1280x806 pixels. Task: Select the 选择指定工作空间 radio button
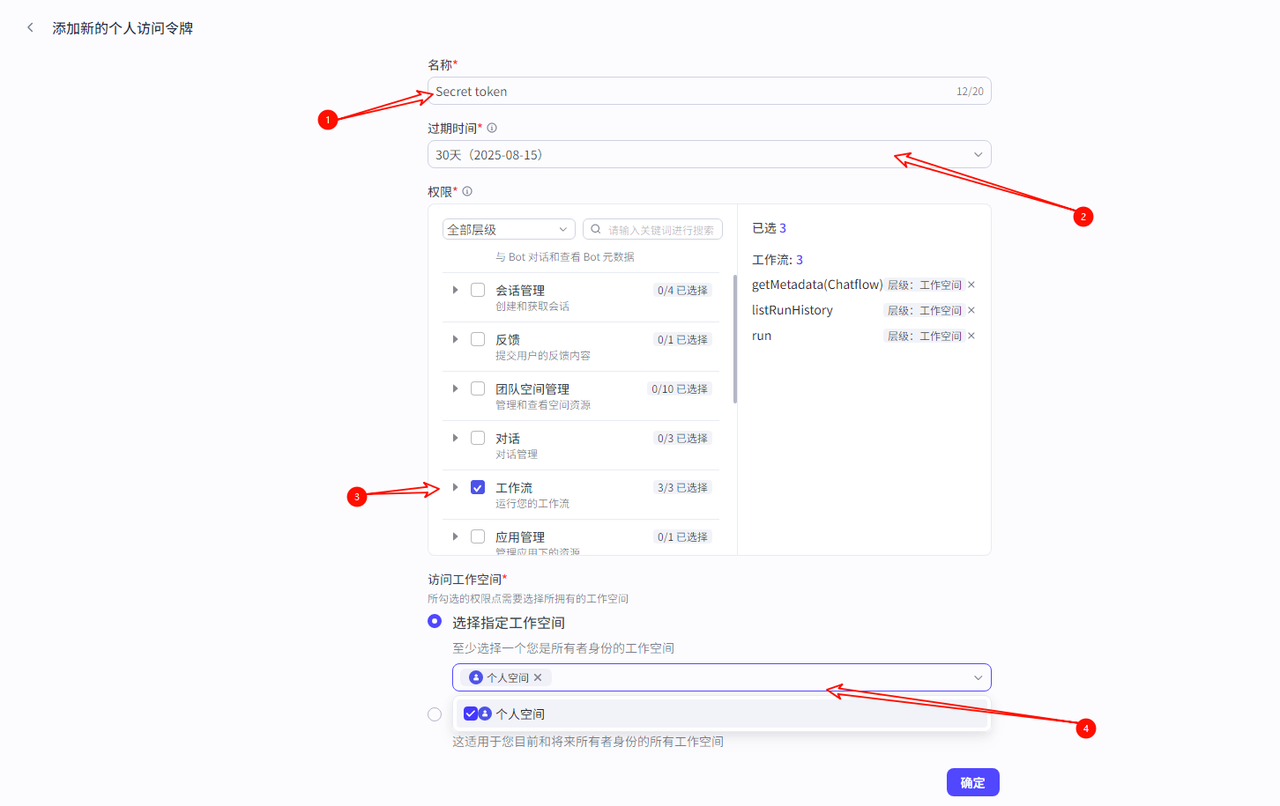(x=434, y=621)
